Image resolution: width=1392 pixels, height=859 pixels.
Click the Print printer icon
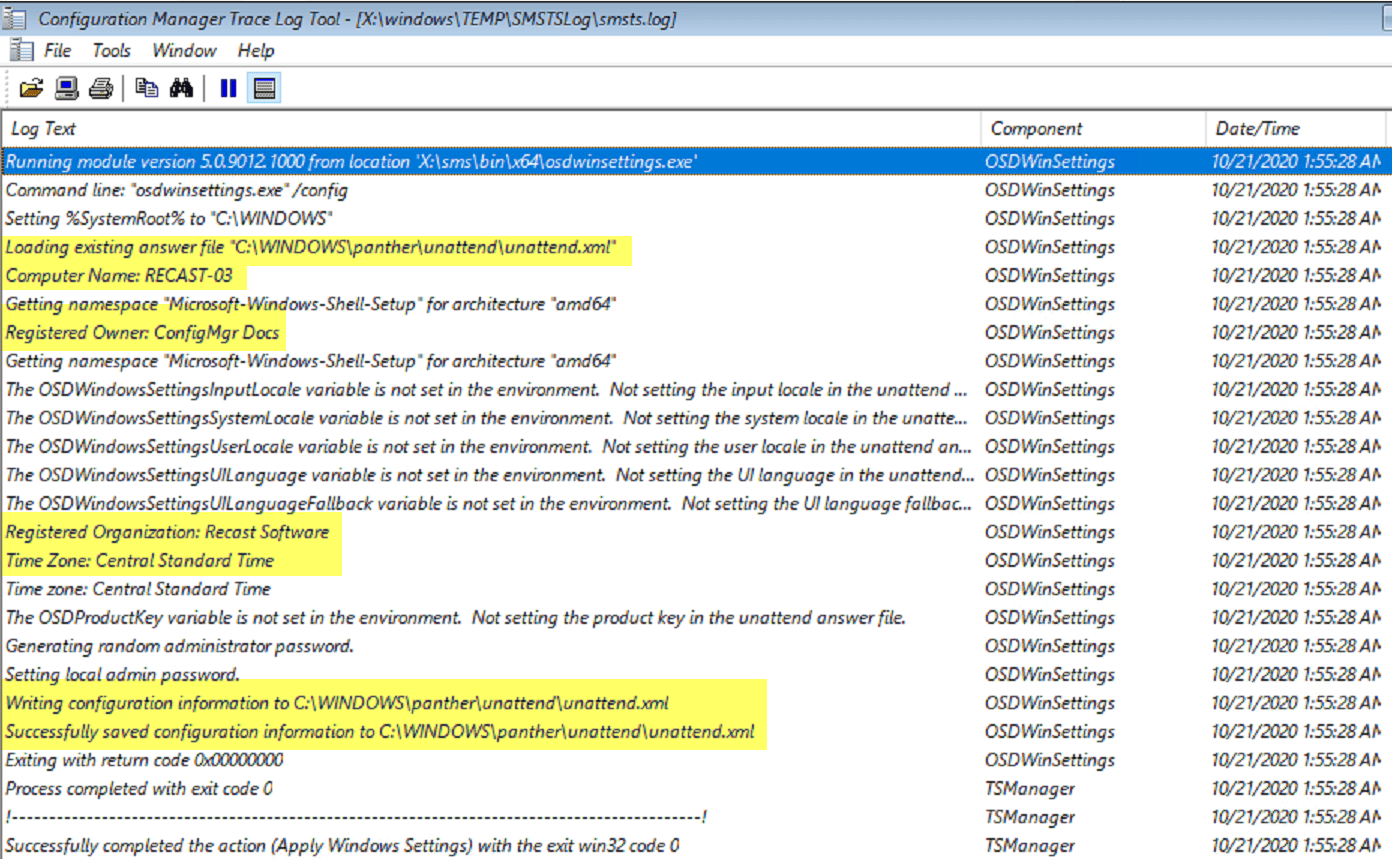click(x=100, y=89)
